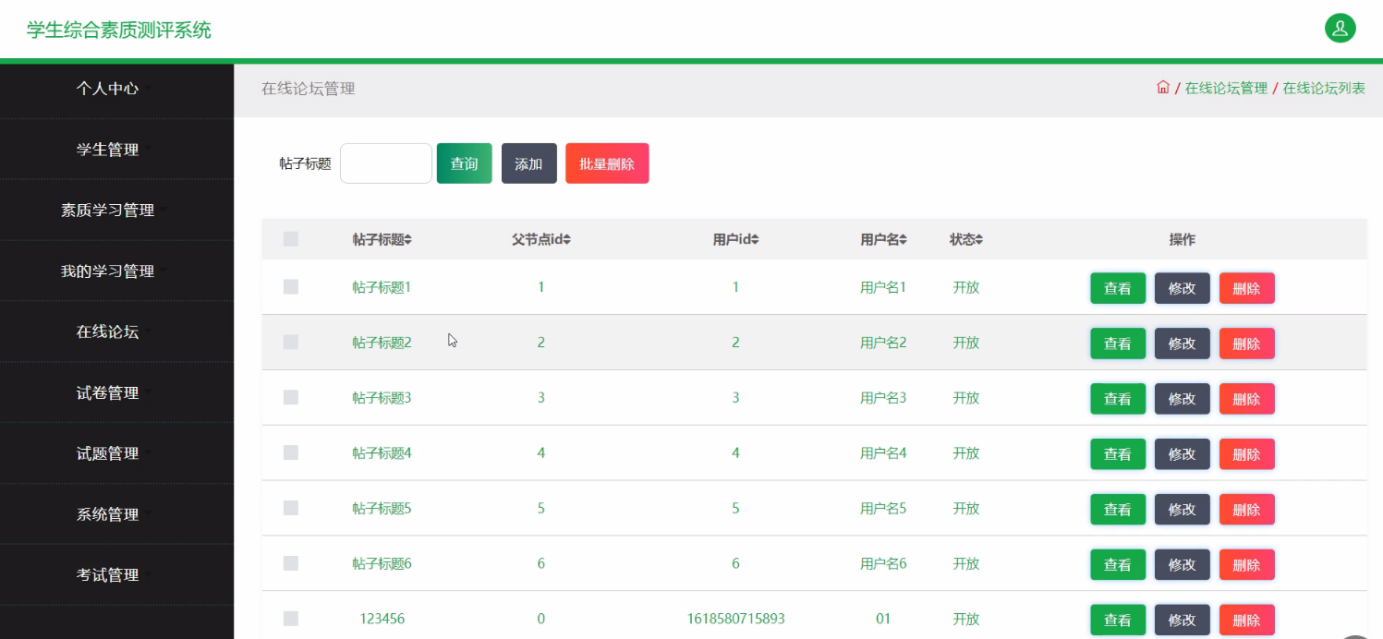Screen dimensions: 1383x639
Task: Sort by 用户名 column arrows
Action: pyautogui.click(x=903, y=240)
